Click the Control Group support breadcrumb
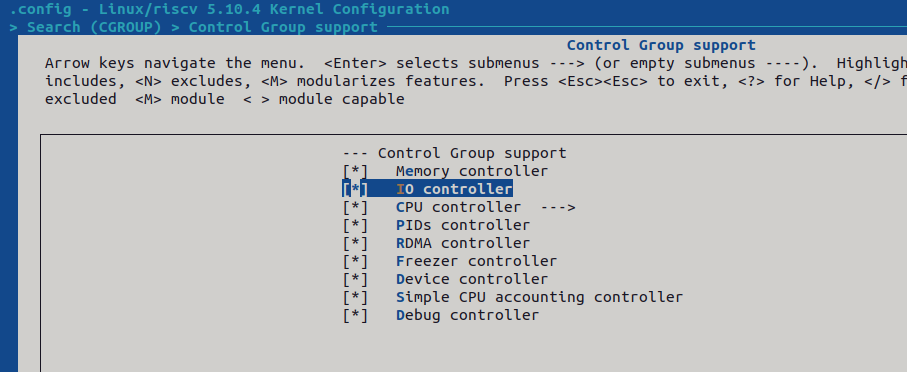The height and width of the screenshot is (372, 907). click(283, 27)
